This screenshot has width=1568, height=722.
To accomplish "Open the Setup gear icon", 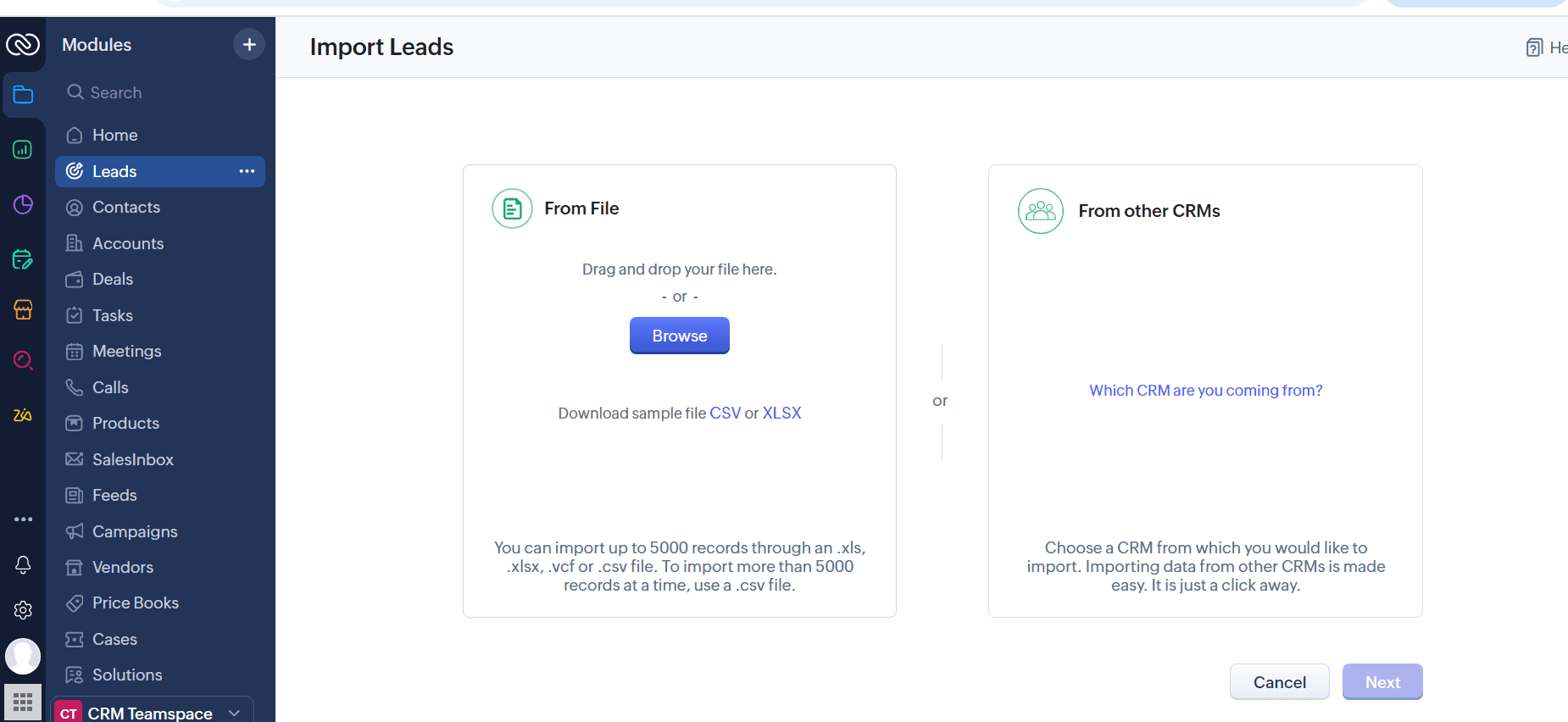I will point(23,609).
